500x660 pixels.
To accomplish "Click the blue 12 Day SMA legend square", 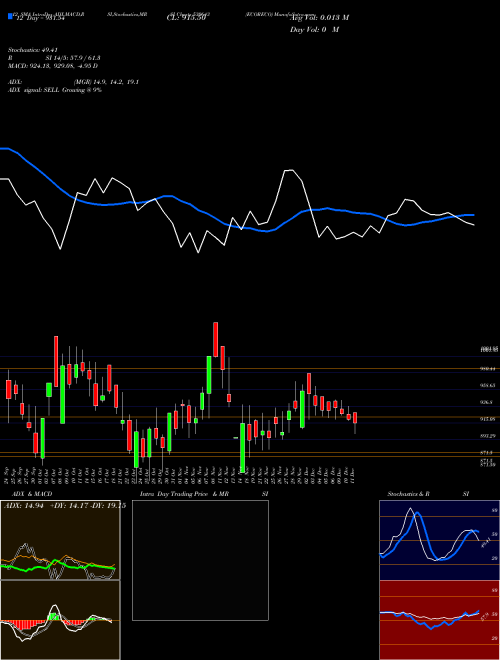I will [x=10, y=16].
